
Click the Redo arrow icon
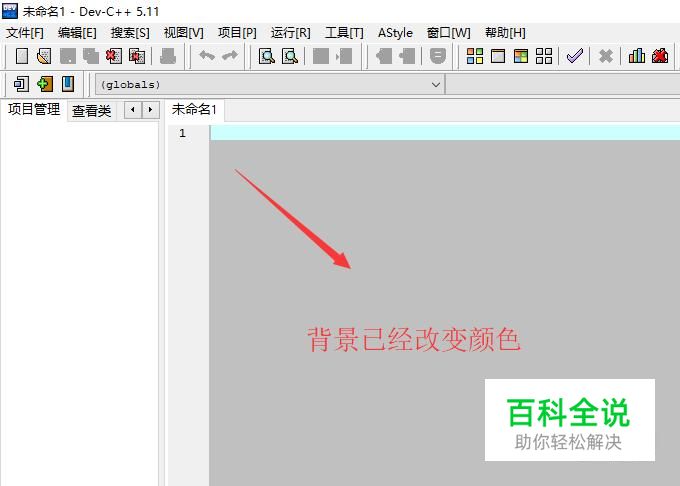tap(230, 56)
